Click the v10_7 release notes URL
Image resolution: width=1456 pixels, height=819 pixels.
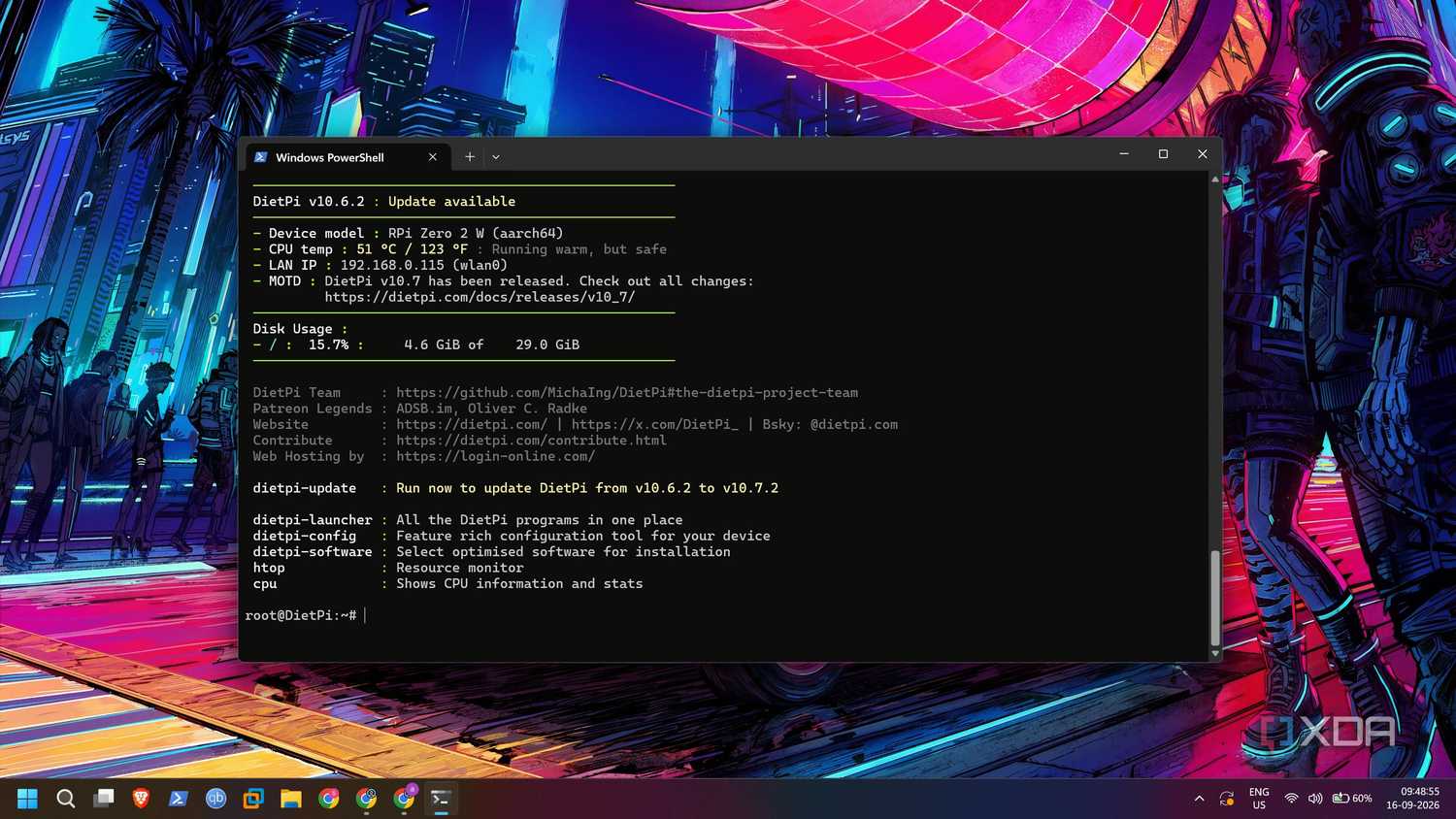coord(480,297)
